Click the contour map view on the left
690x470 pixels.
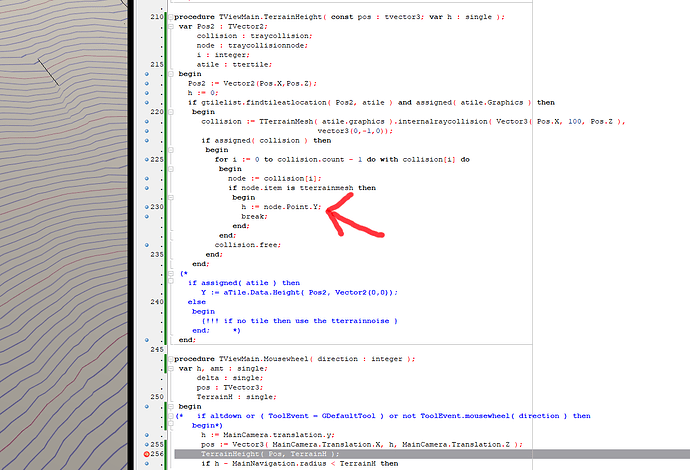63,235
